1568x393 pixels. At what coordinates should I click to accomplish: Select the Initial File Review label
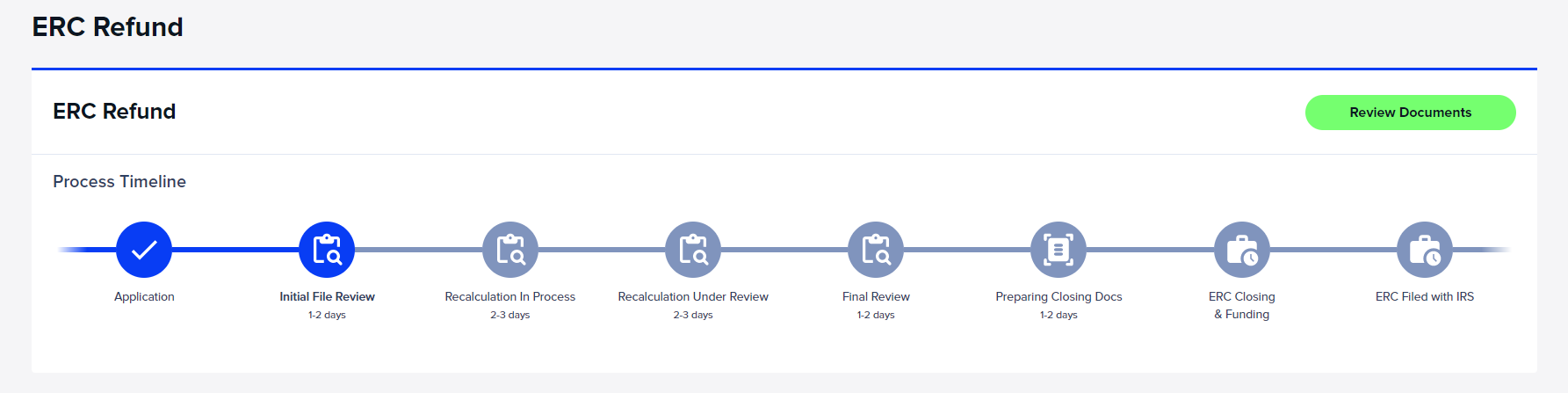(327, 297)
